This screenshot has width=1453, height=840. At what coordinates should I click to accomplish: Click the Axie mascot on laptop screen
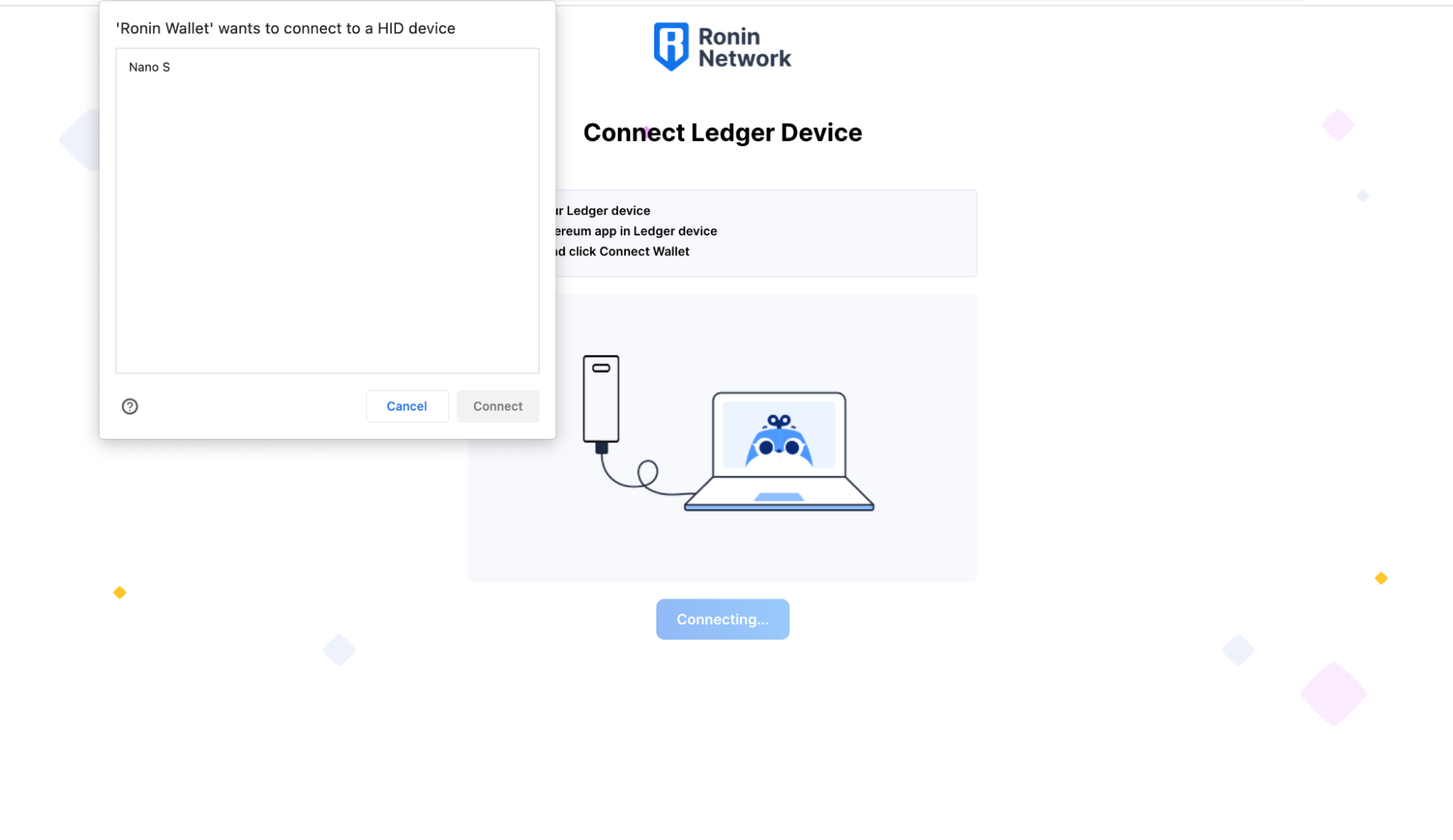coord(778,440)
